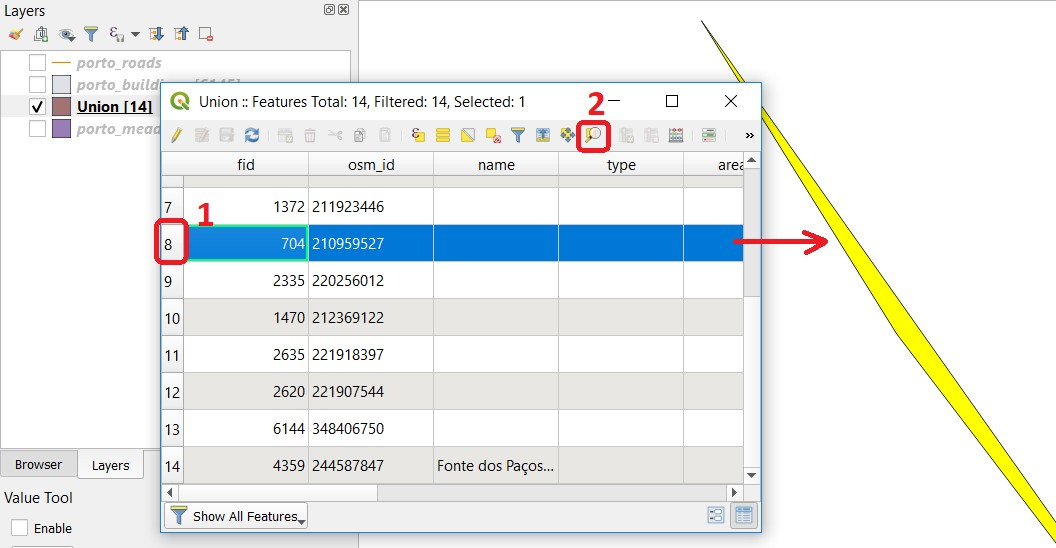This screenshot has width=1056, height=548.
Task: Click the Add group icon in Layers
Action: click(41, 34)
